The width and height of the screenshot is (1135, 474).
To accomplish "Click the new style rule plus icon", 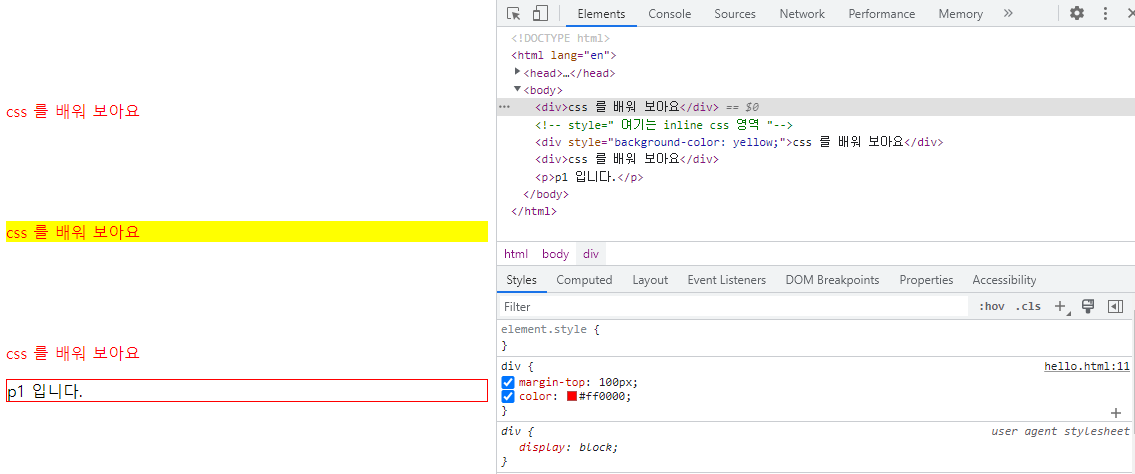I will pos(1060,306).
